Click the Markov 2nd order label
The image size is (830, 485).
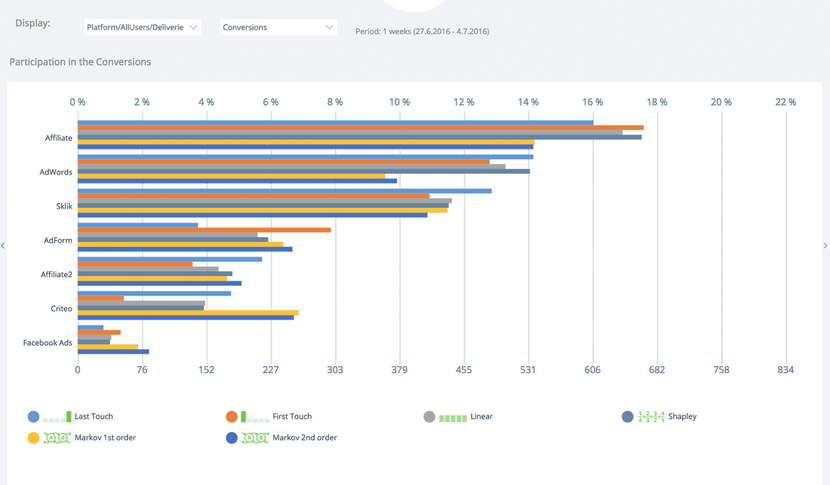304,437
